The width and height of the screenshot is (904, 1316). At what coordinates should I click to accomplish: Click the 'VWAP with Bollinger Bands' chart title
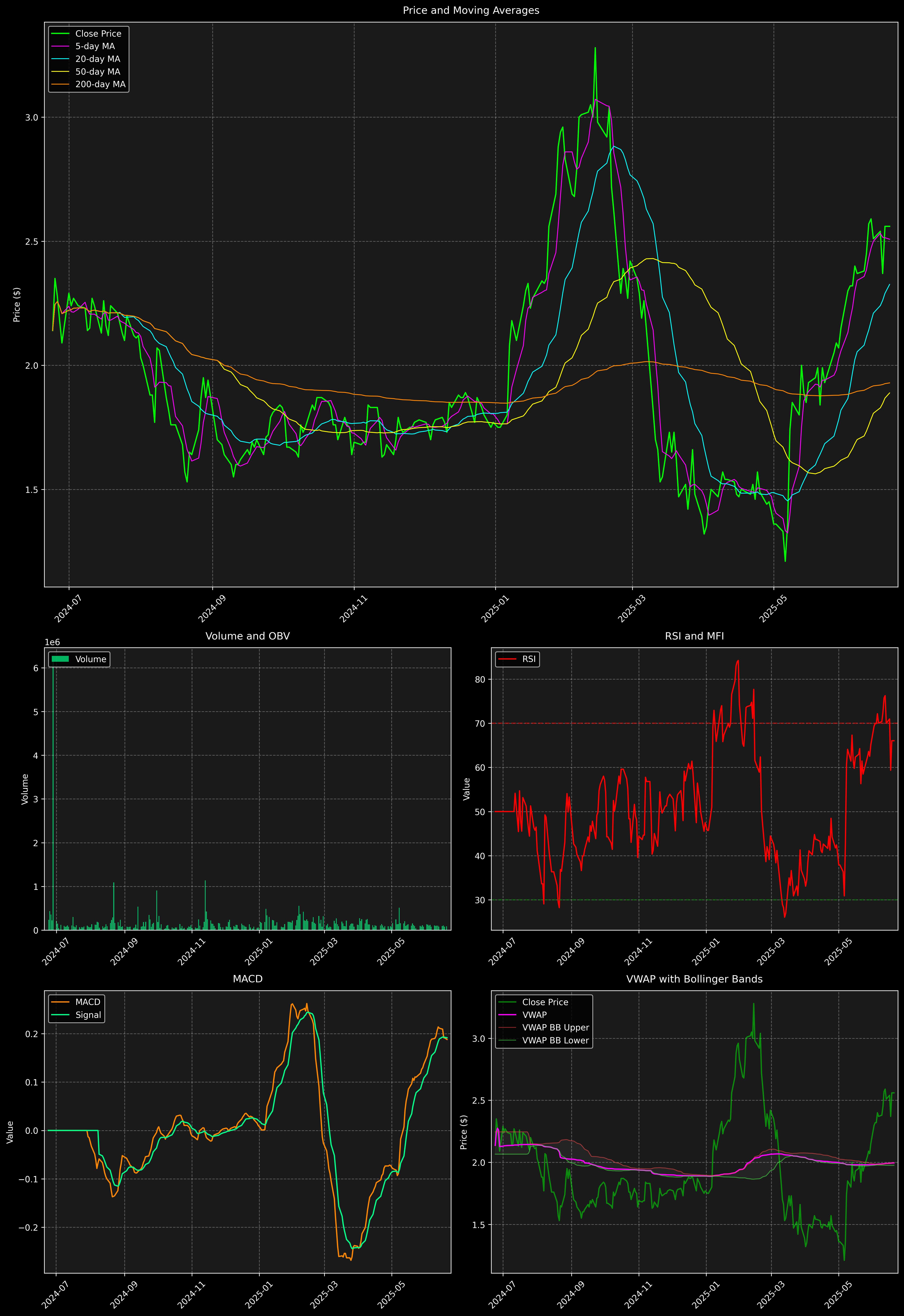[694, 979]
